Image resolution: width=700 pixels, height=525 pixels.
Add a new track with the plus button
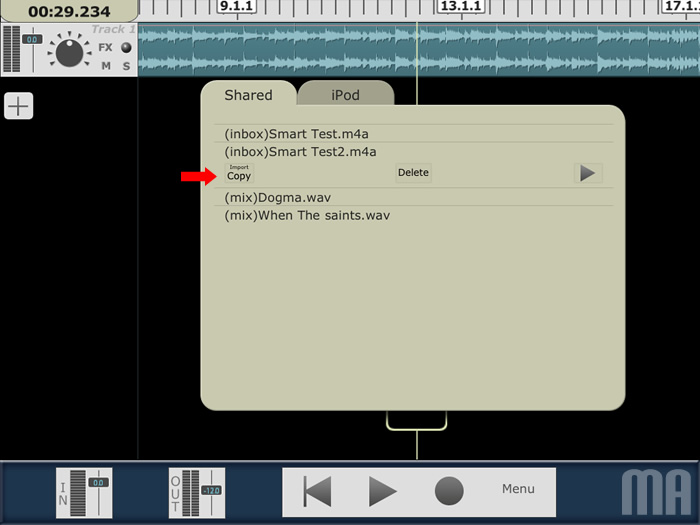(18, 106)
